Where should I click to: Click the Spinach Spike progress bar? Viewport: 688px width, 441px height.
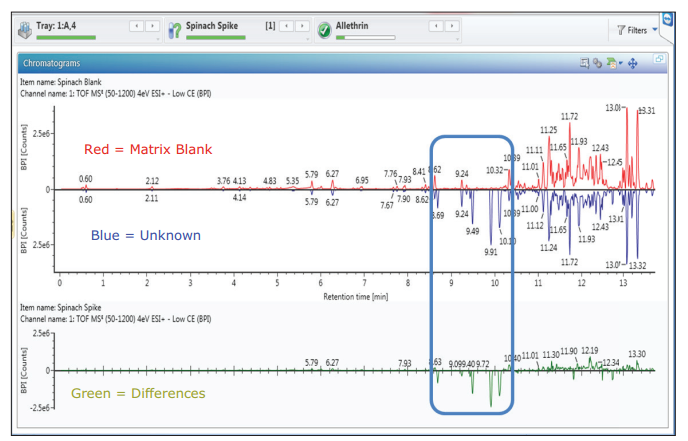[215, 38]
